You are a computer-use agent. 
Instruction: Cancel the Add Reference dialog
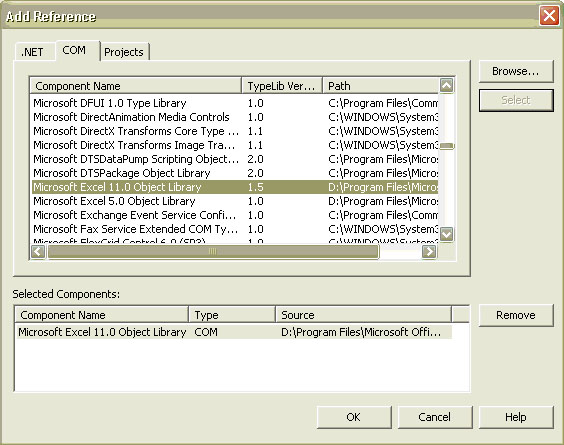point(435,417)
